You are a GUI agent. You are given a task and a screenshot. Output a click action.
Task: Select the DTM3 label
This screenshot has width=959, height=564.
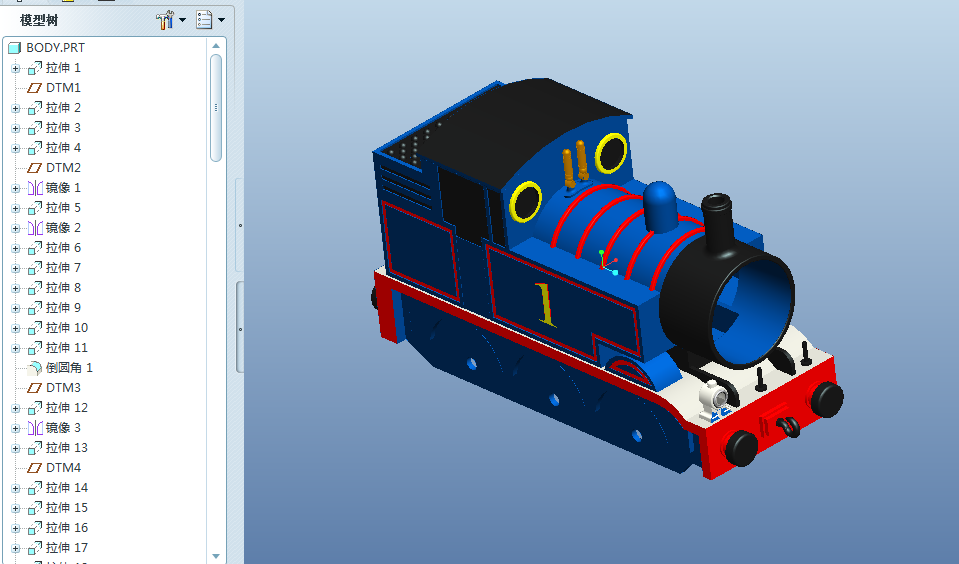(64, 388)
